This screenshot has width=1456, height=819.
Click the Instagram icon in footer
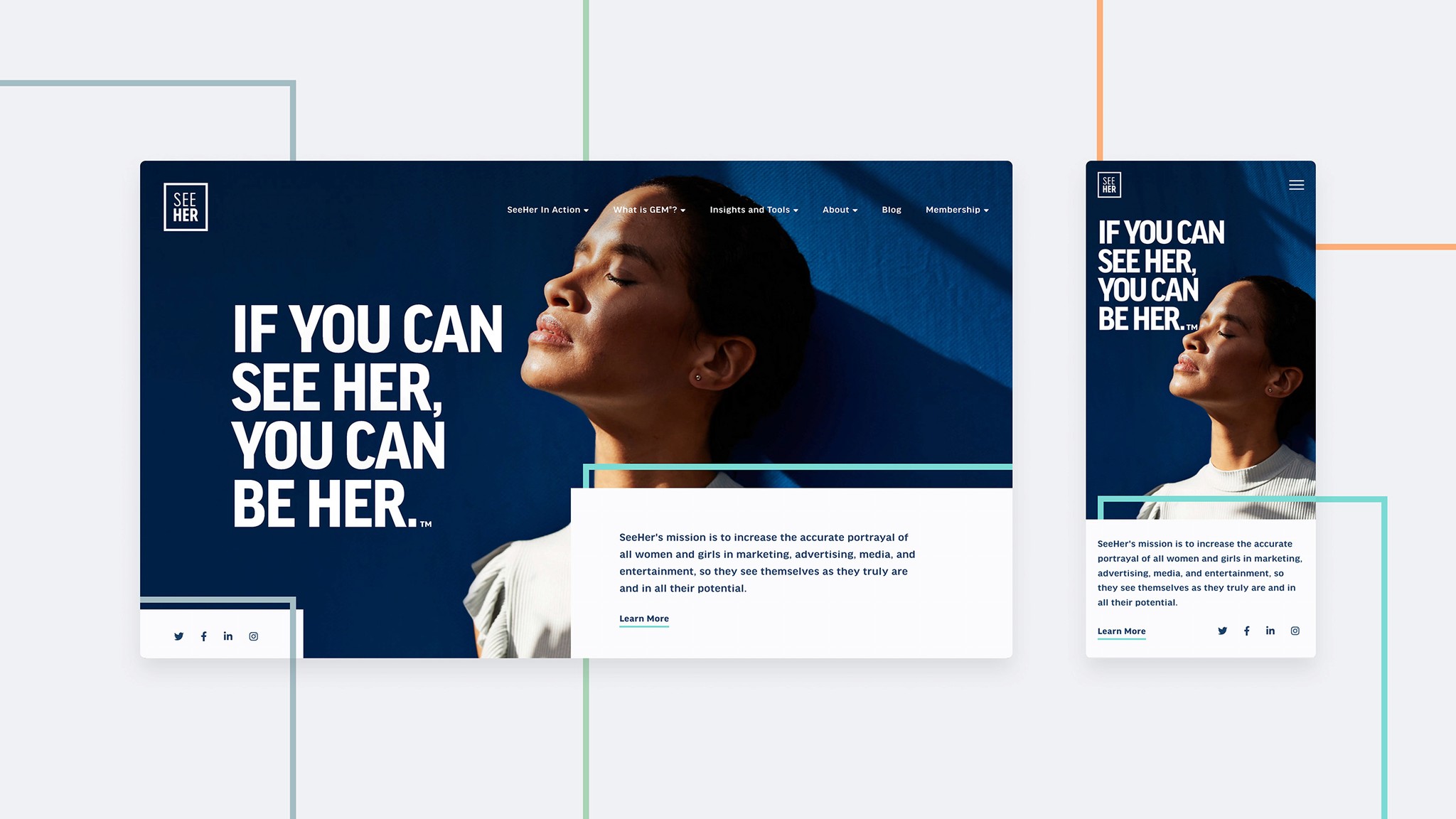(x=253, y=635)
